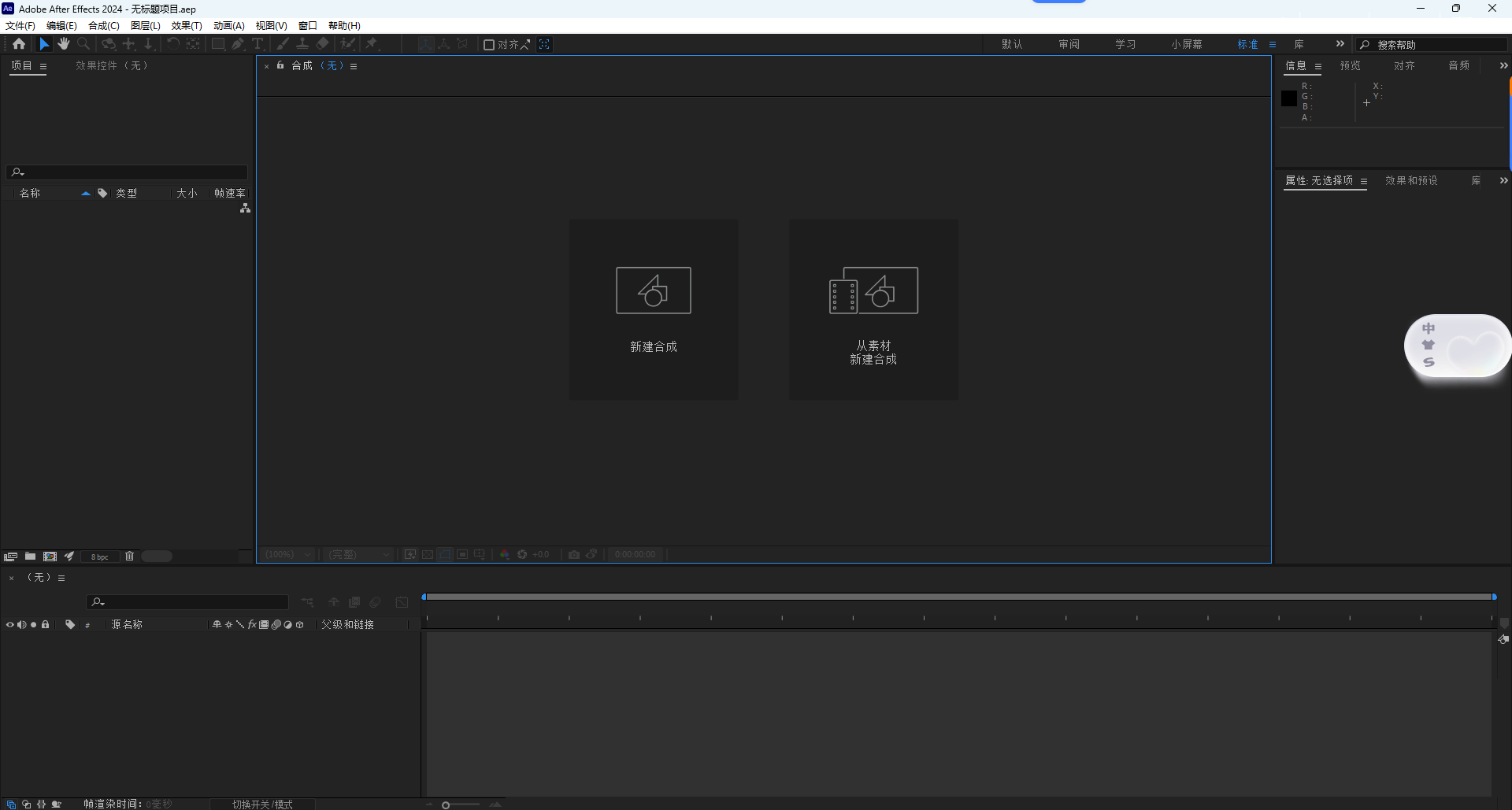Select the Zoom magnifier tool
This screenshot has height=810, width=1512.
click(x=83, y=44)
